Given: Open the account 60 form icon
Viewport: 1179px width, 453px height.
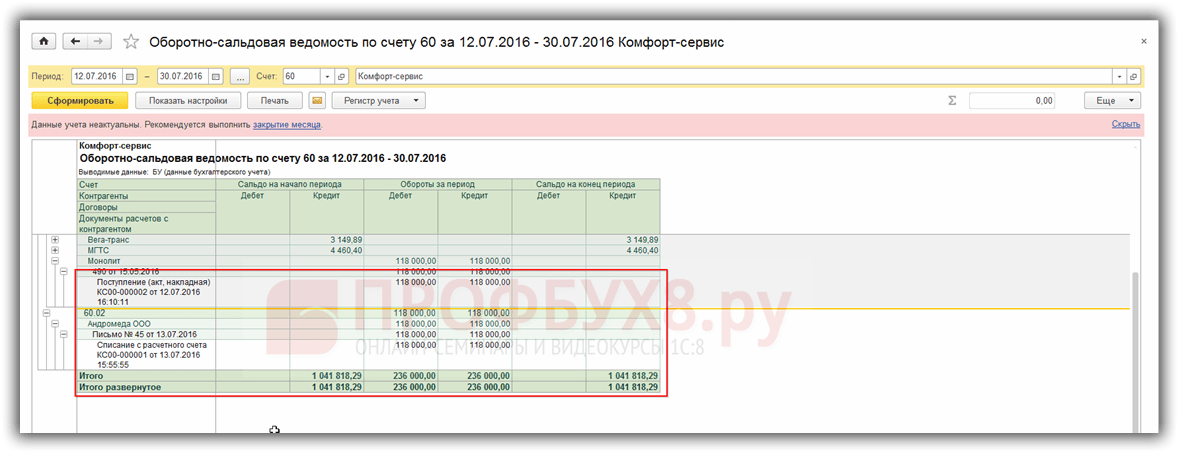Looking at the screenshot, I should click(x=341, y=77).
